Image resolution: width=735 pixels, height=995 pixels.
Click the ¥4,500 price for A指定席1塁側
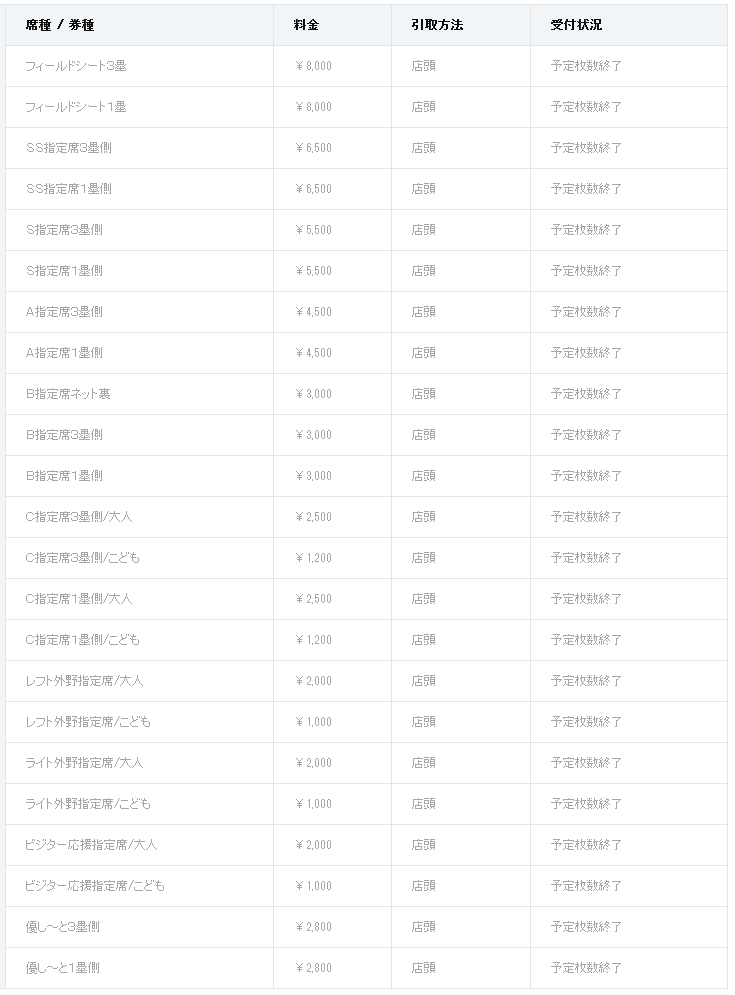coord(313,353)
